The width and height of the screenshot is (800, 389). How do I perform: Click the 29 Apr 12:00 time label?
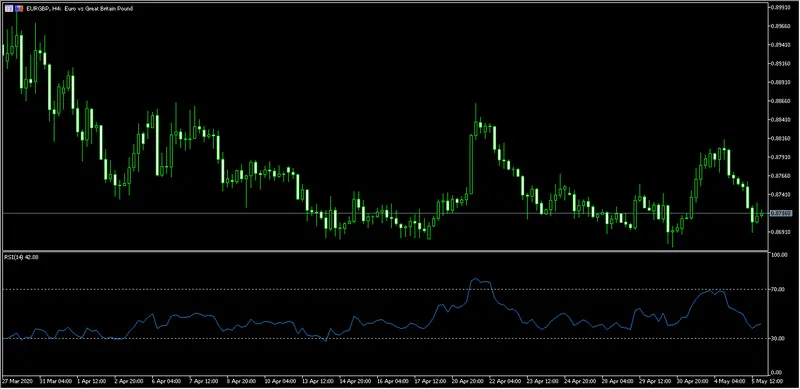(654, 381)
